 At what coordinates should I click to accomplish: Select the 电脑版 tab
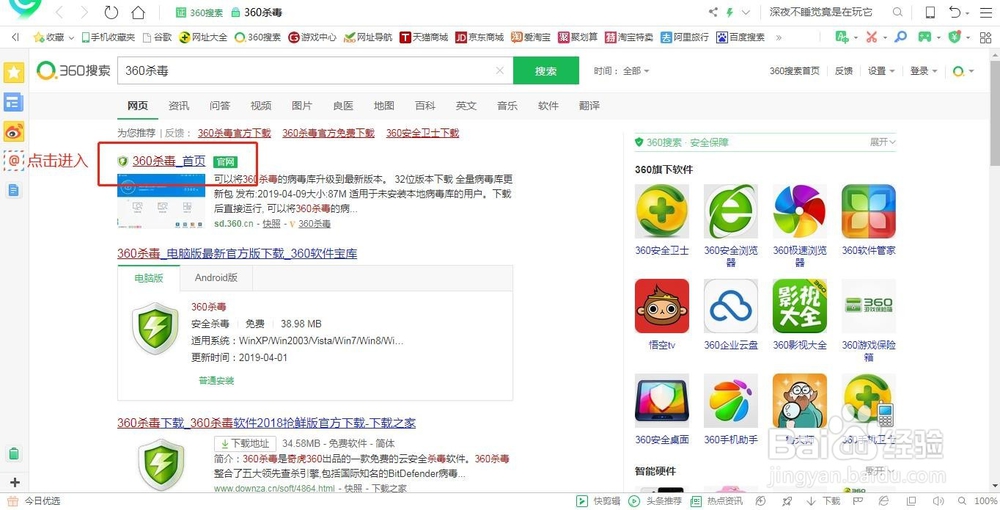(149, 278)
